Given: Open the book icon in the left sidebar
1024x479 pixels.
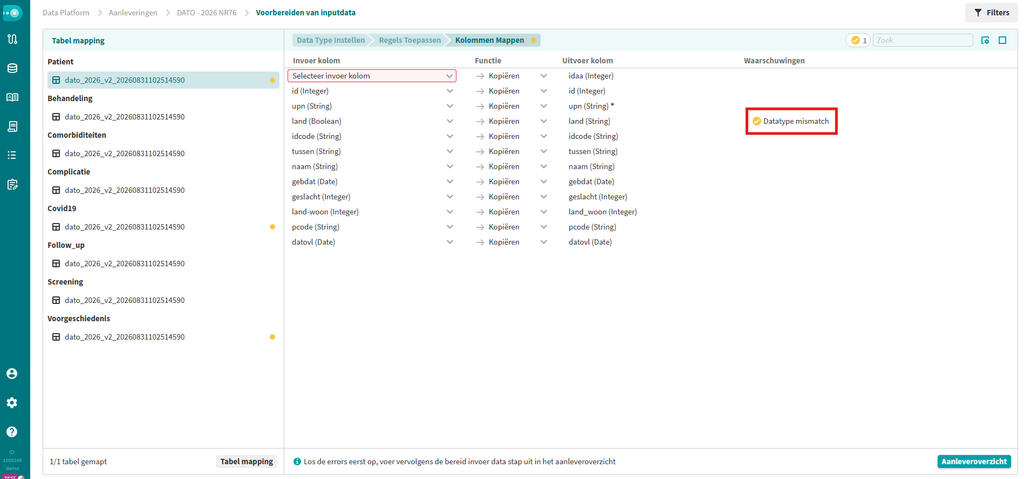Looking at the screenshot, I should (x=12, y=97).
